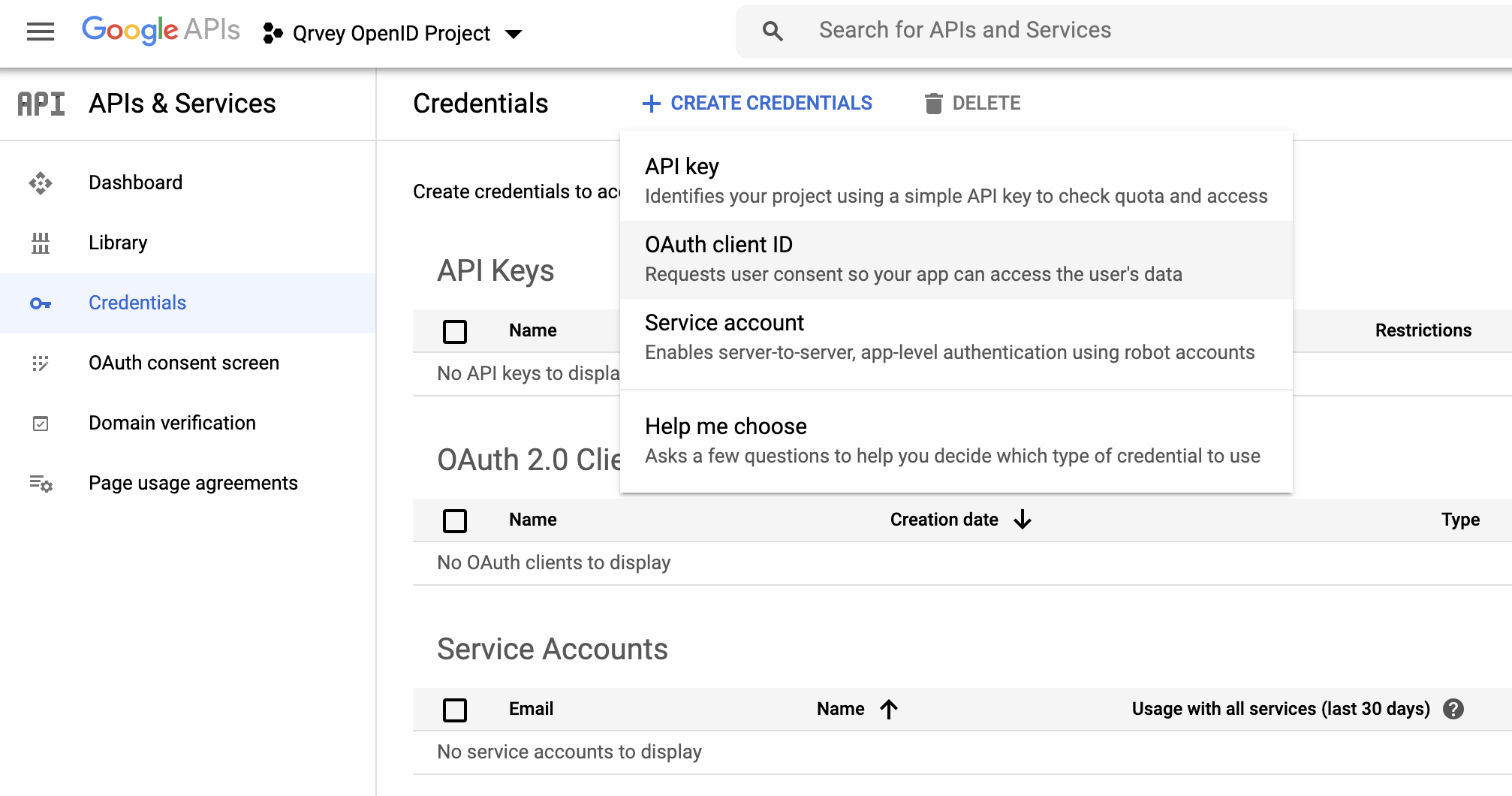Open OAuth consent screen page
Viewport: 1512px width, 796px height.
coord(188,363)
